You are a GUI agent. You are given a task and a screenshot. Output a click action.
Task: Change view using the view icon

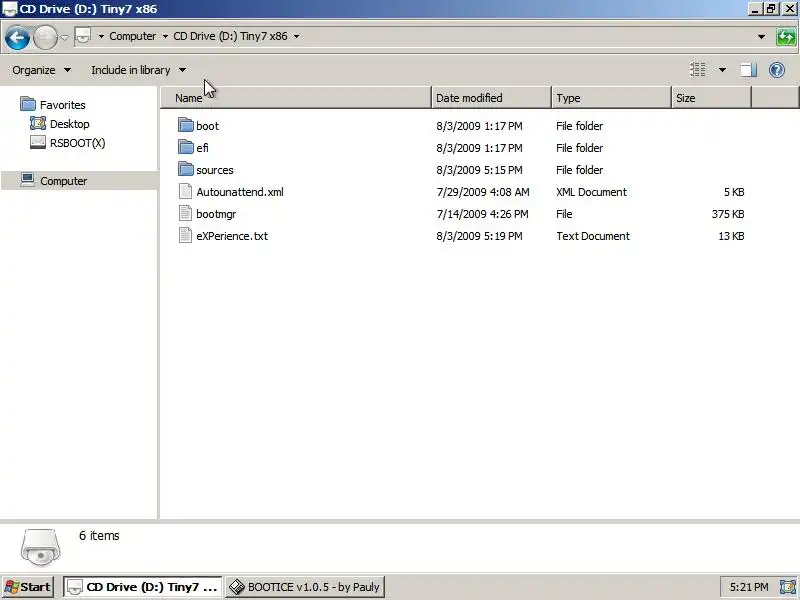click(x=698, y=69)
